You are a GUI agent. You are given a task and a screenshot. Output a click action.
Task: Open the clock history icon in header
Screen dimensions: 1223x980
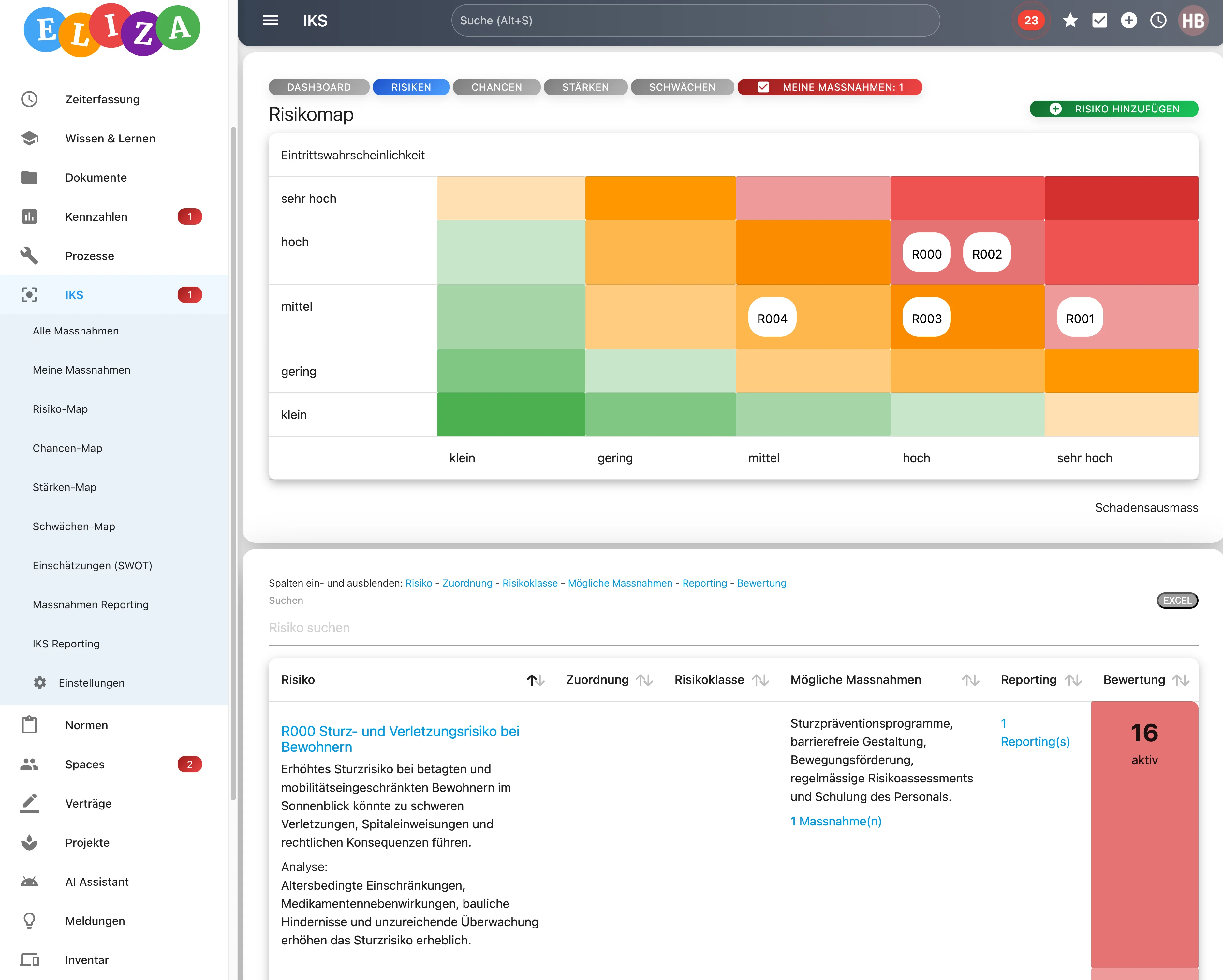(1158, 21)
